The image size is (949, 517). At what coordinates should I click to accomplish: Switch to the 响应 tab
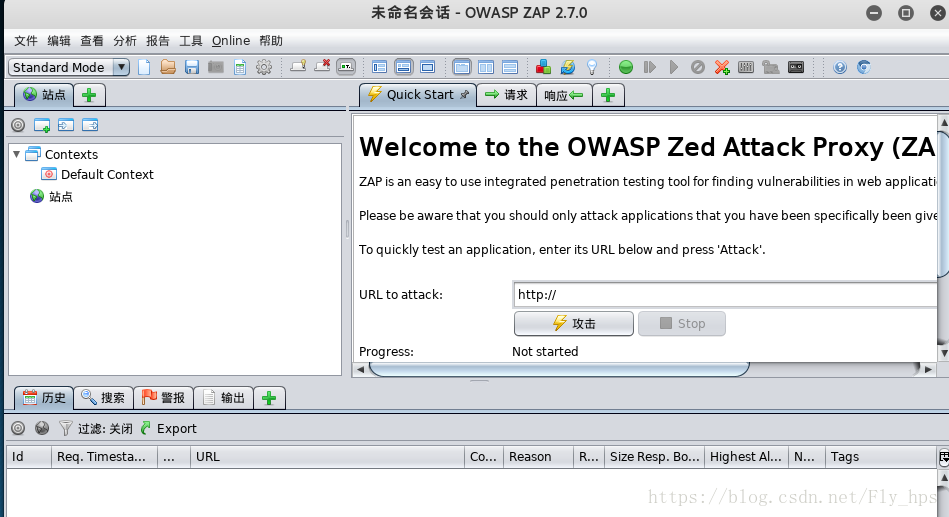tap(563, 95)
